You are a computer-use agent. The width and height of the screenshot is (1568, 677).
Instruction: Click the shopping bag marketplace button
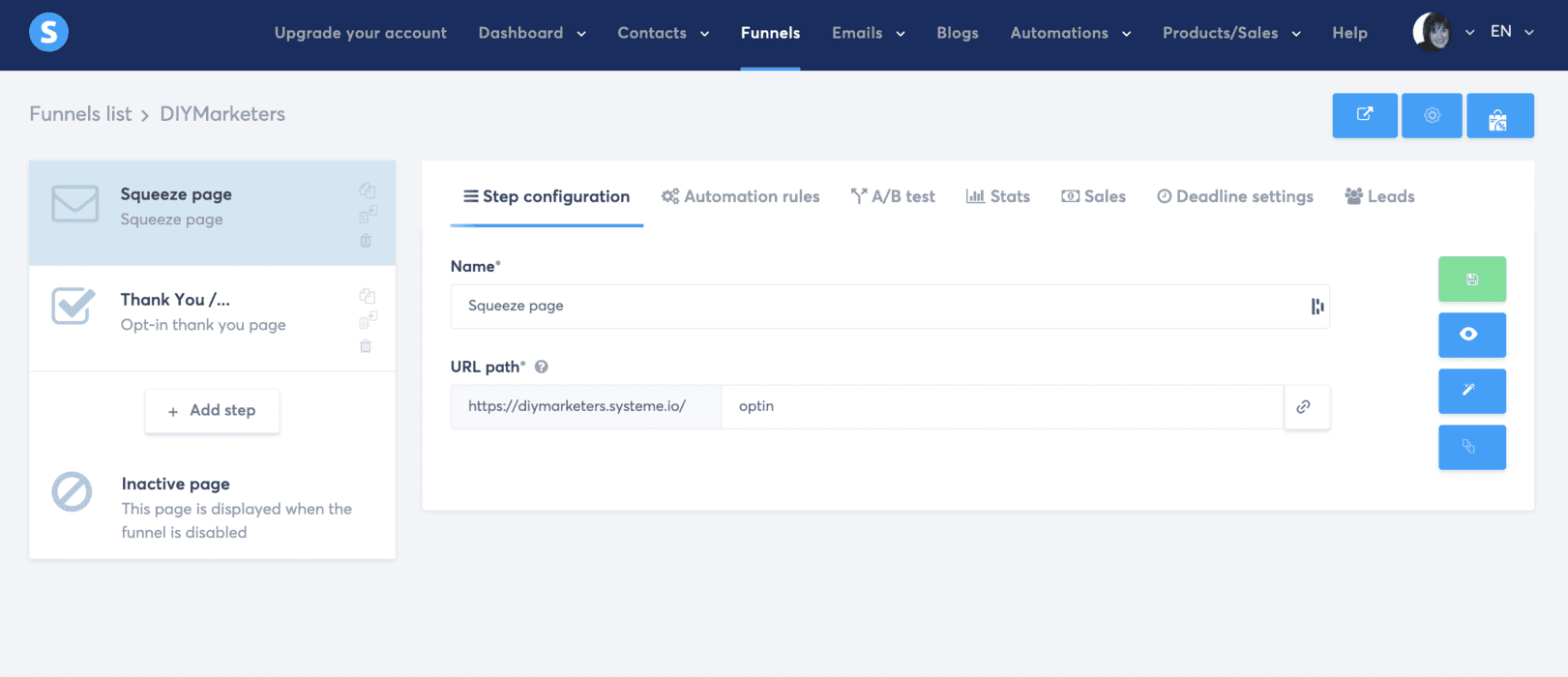click(x=1499, y=115)
